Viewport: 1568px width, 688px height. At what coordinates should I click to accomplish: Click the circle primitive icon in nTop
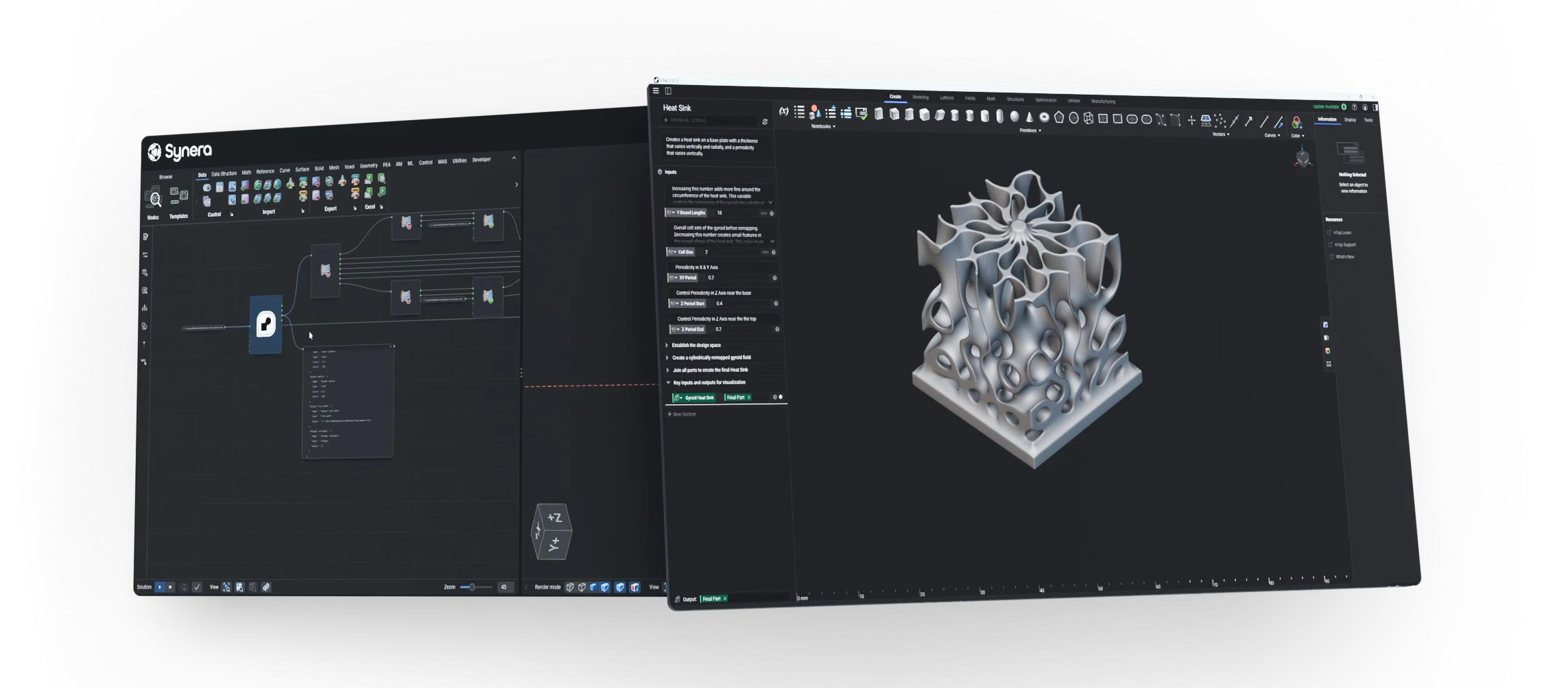tap(1074, 118)
